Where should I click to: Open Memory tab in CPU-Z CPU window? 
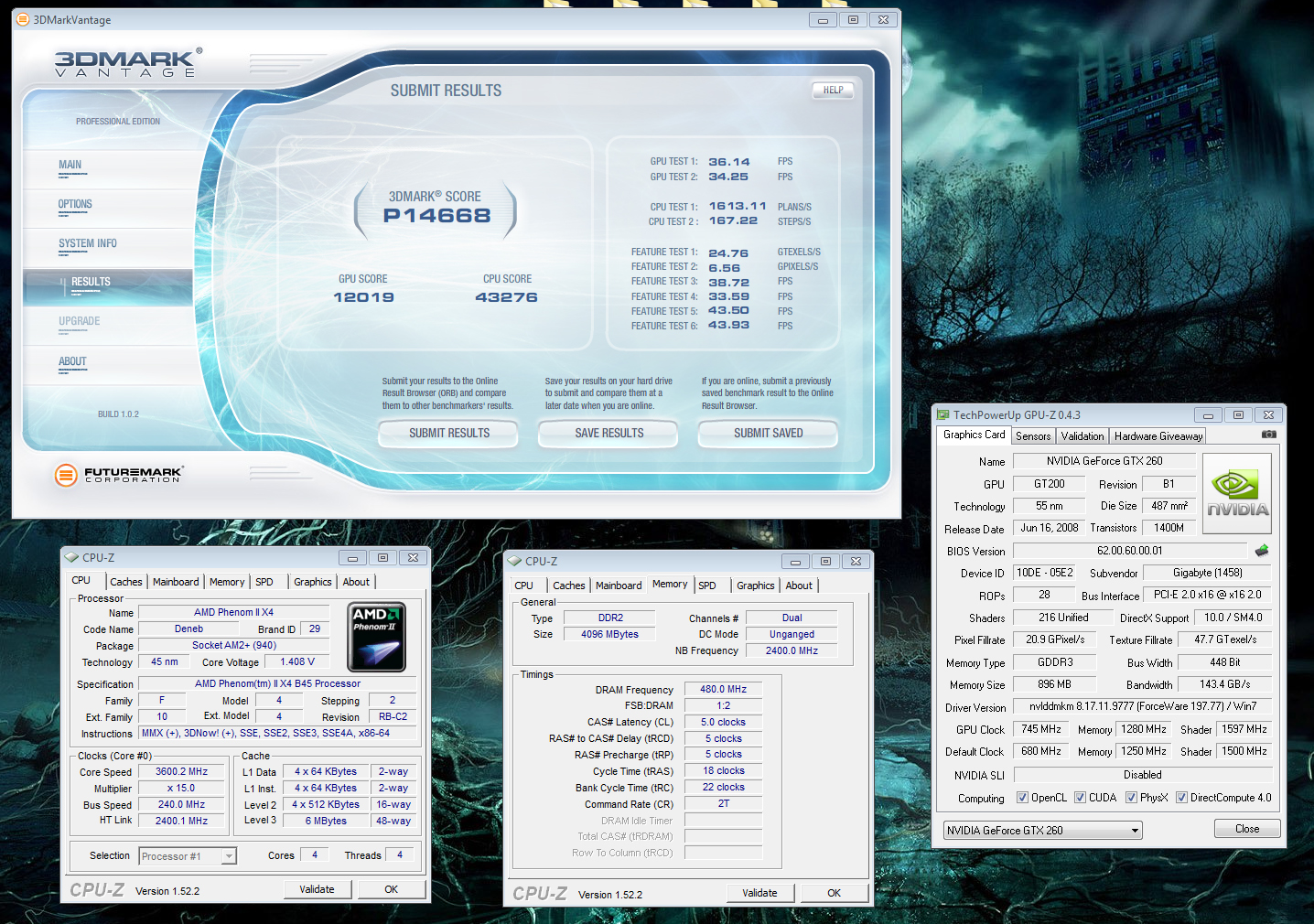[227, 582]
